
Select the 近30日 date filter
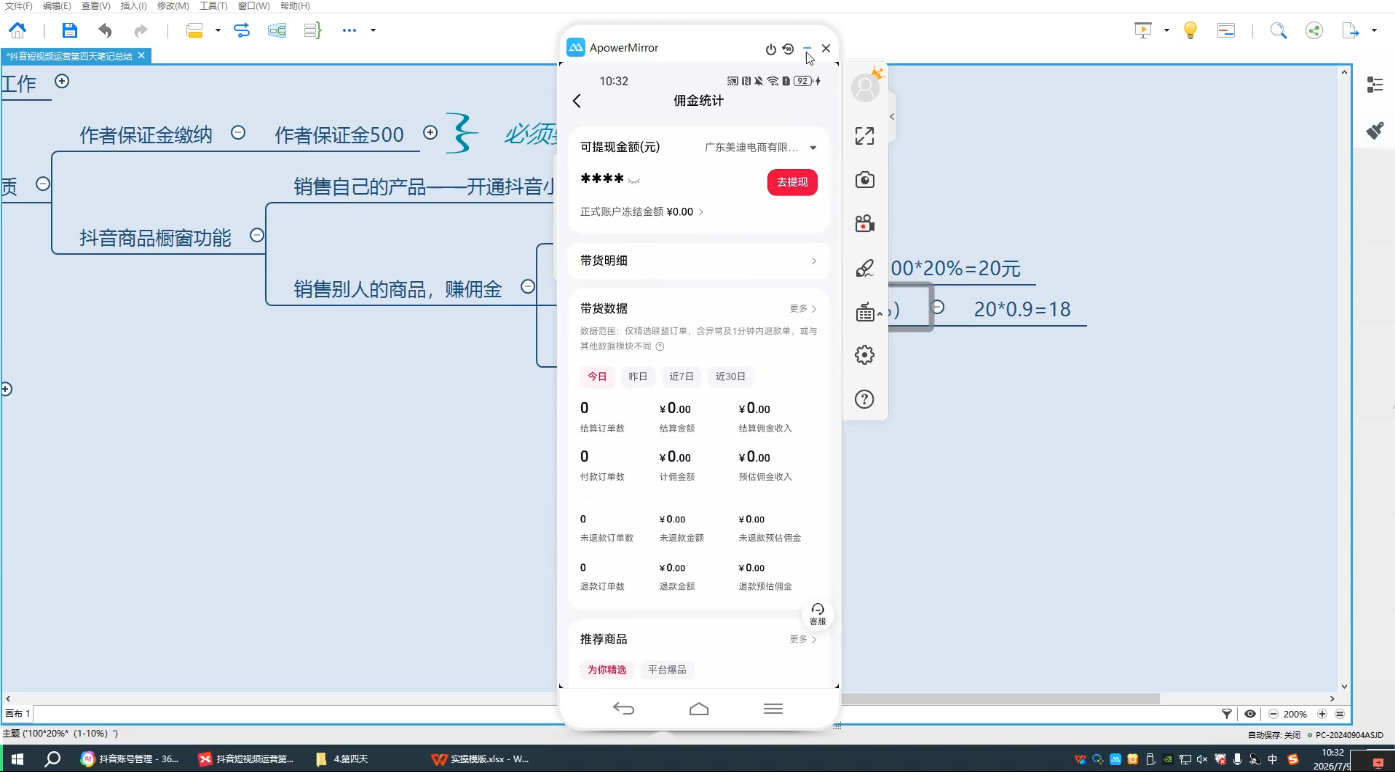(x=730, y=377)
